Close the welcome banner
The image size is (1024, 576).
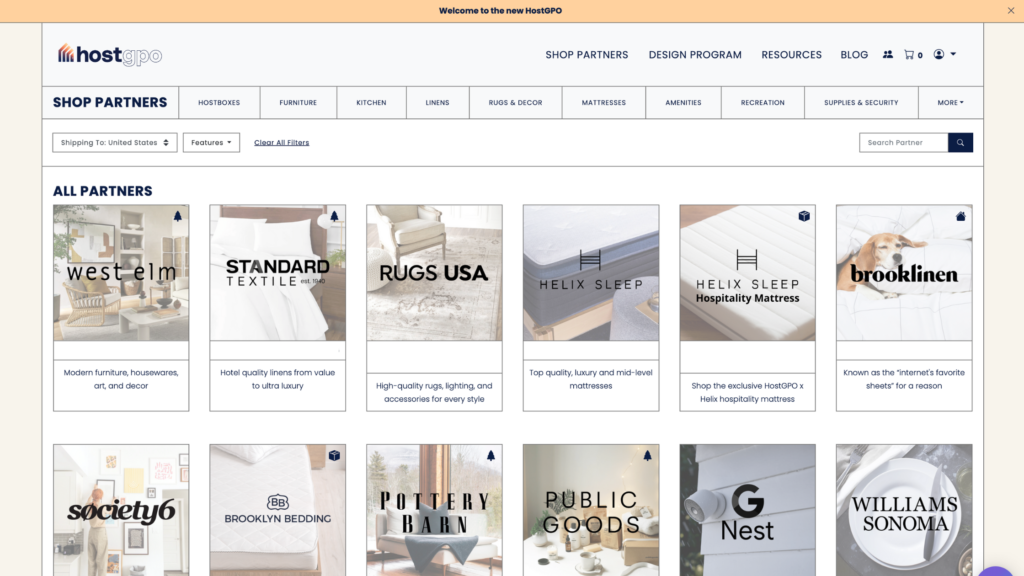point(1011,10)
